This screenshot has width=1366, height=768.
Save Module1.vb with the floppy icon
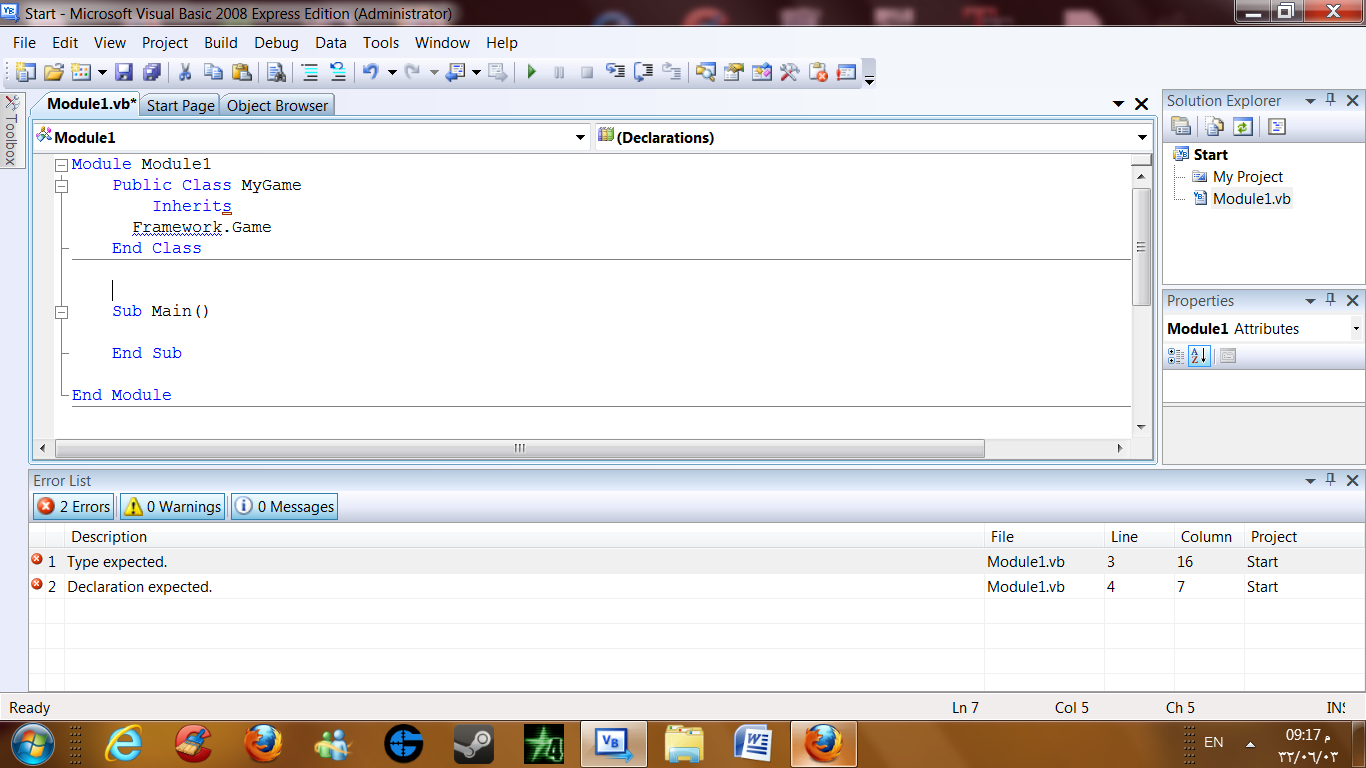click(124, 72)
